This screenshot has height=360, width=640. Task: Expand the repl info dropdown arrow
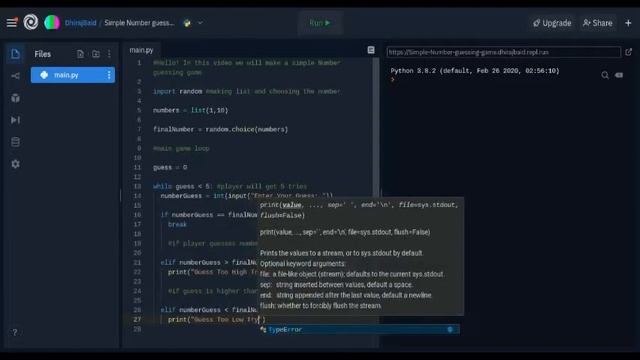(x=200, y=23)
